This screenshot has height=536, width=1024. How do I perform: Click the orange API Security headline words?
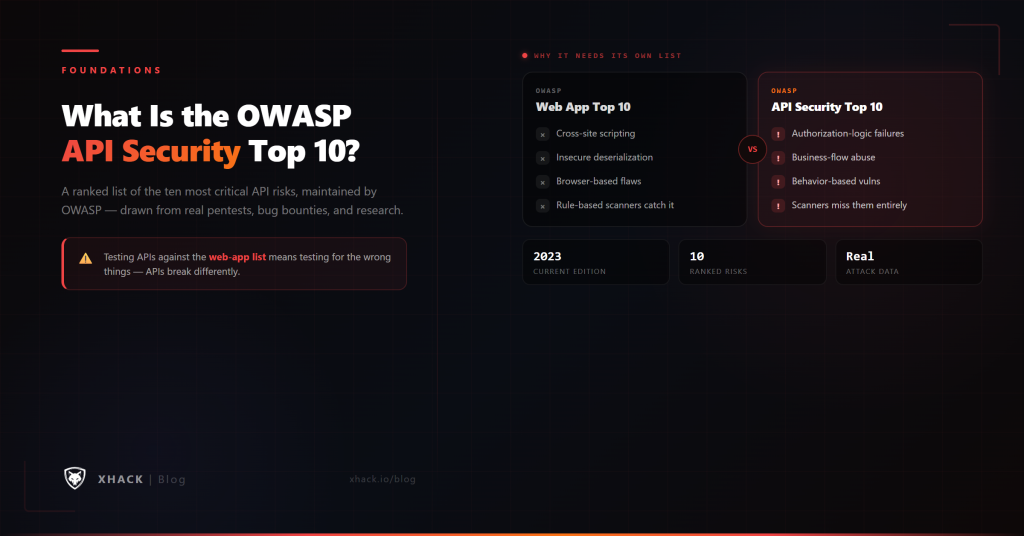coord(152,151)
